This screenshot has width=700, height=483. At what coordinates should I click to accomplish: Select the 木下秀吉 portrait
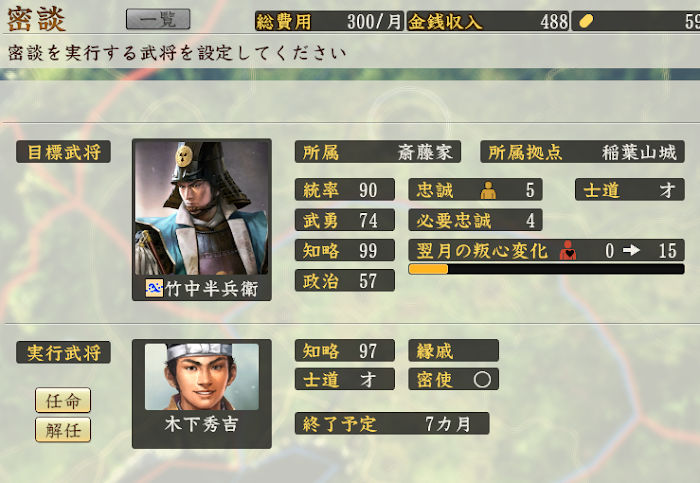tap(202, 376)
